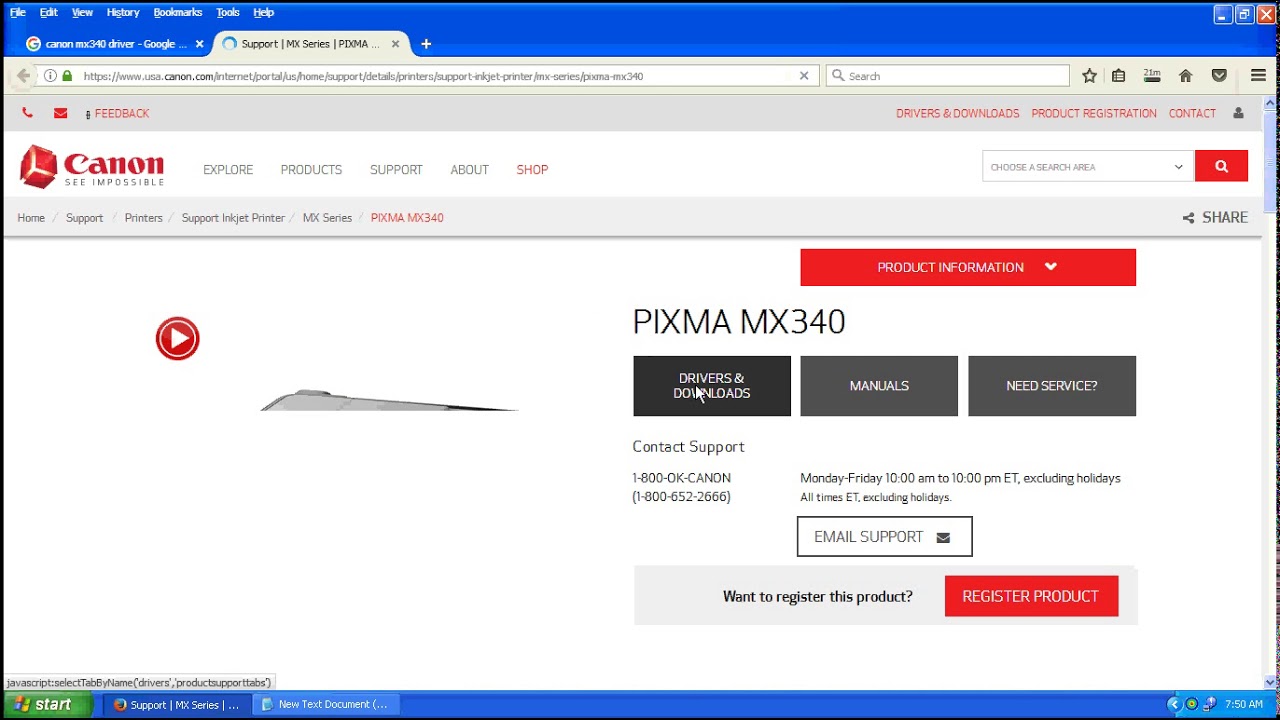Screen dimensions: 1280x720
Task: Go to Printers breadcrumb
Action: pos(143,218)
